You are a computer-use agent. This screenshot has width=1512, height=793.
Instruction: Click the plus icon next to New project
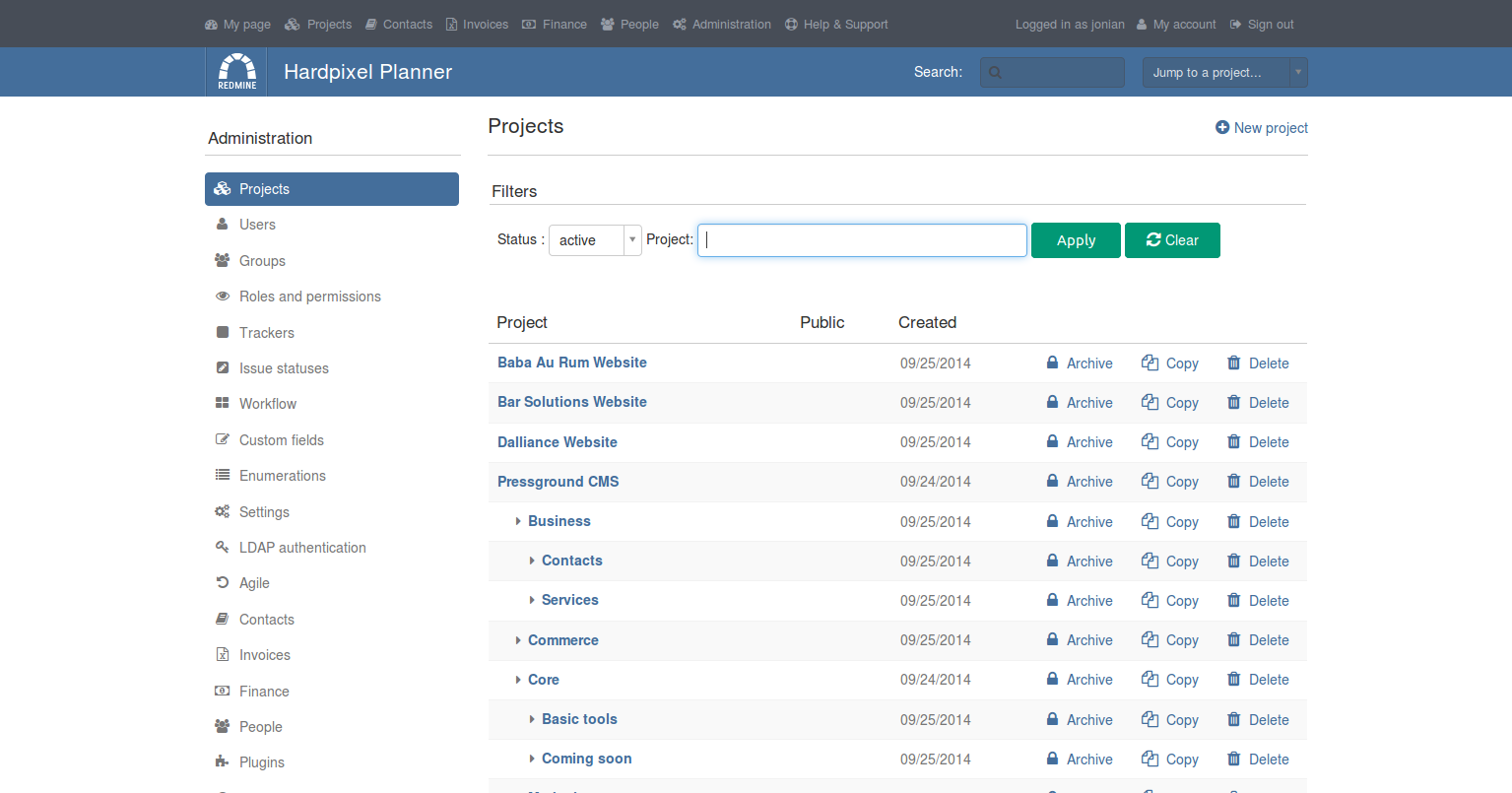(x=1221, y=127)
